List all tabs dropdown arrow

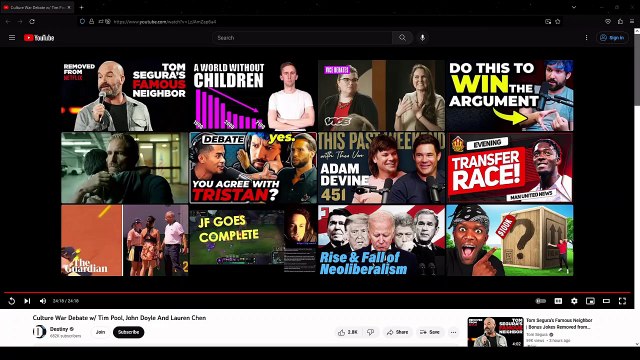[573, 7]
